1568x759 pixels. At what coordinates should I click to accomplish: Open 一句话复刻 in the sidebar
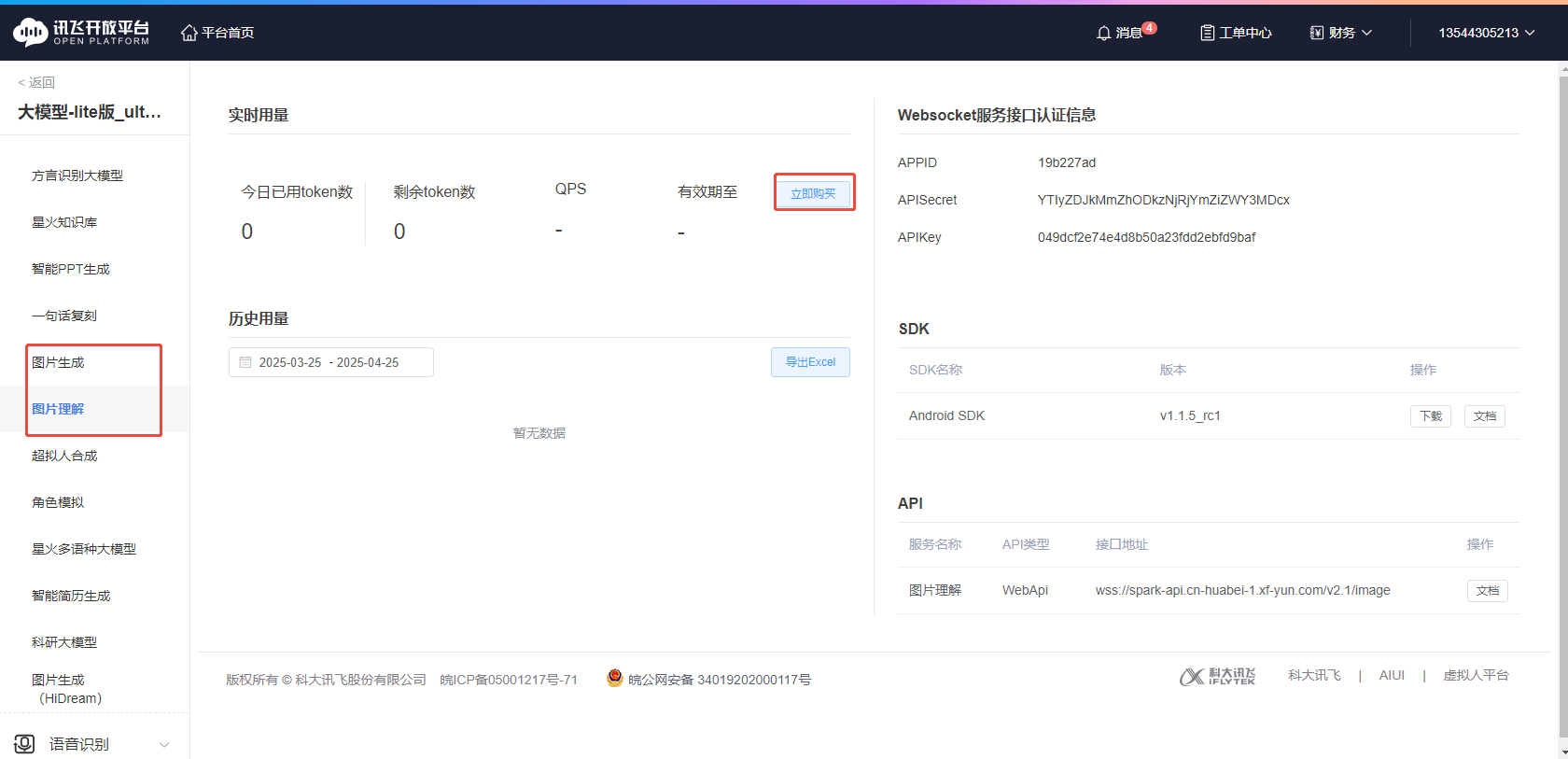pyautogui.click(x=64, y=316)
